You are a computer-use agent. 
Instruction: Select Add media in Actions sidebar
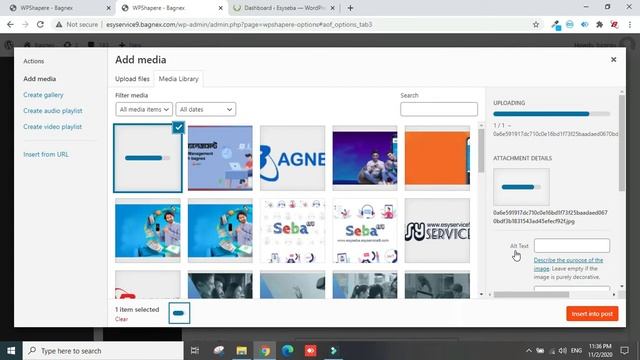pyautogui.click(x=40, y=79)
